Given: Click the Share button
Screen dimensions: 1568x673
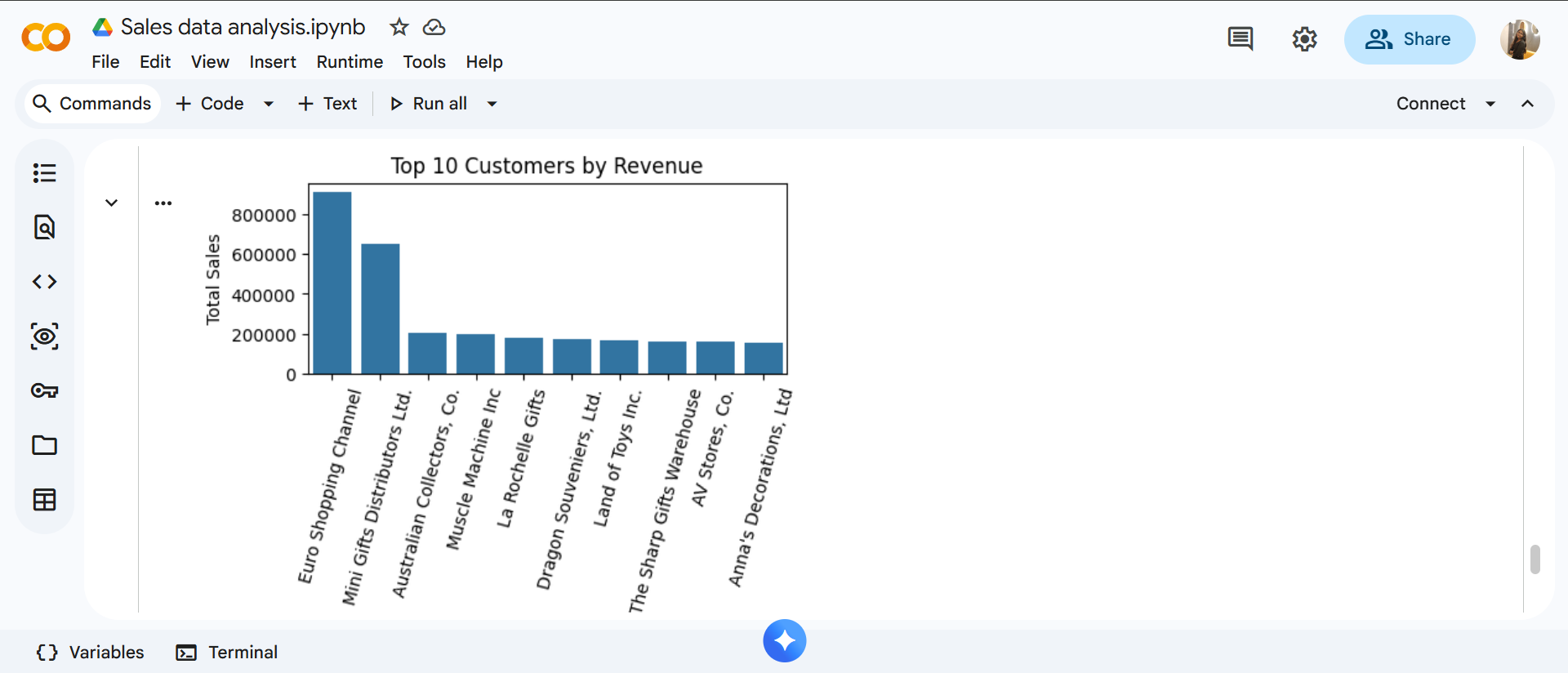Looking at the screenshot, I should pos(1409,39).
